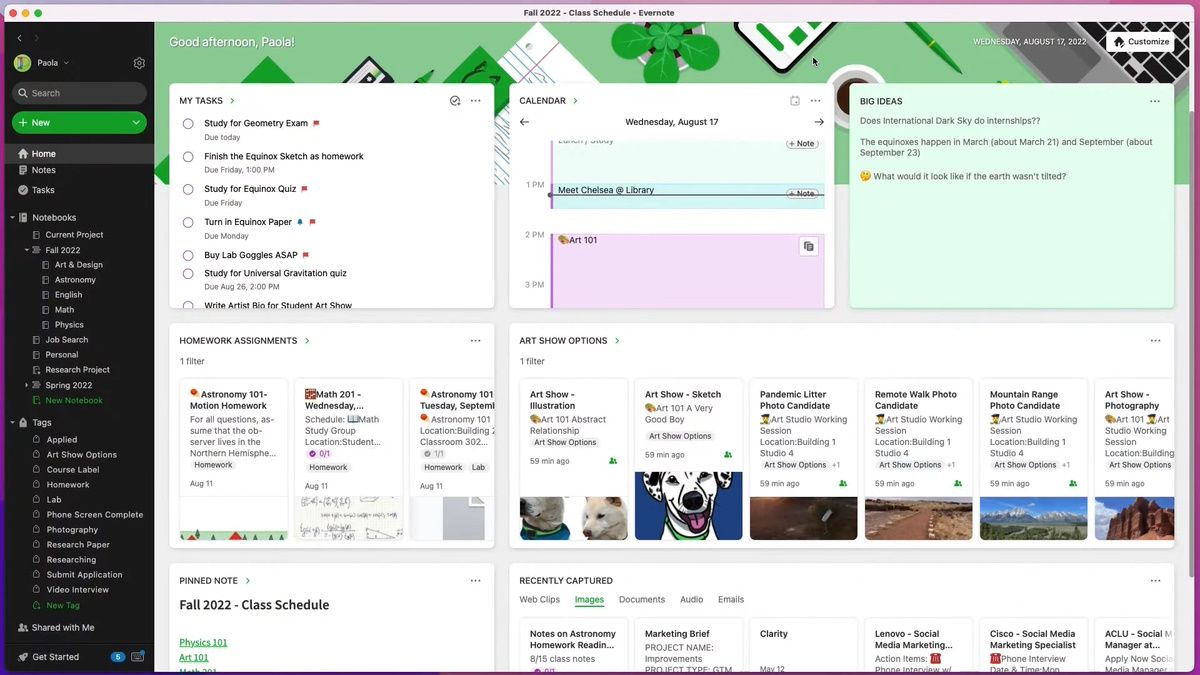Click the 5 badge beside Get Started
The image size is (1200, 675).
pos(118,657)
